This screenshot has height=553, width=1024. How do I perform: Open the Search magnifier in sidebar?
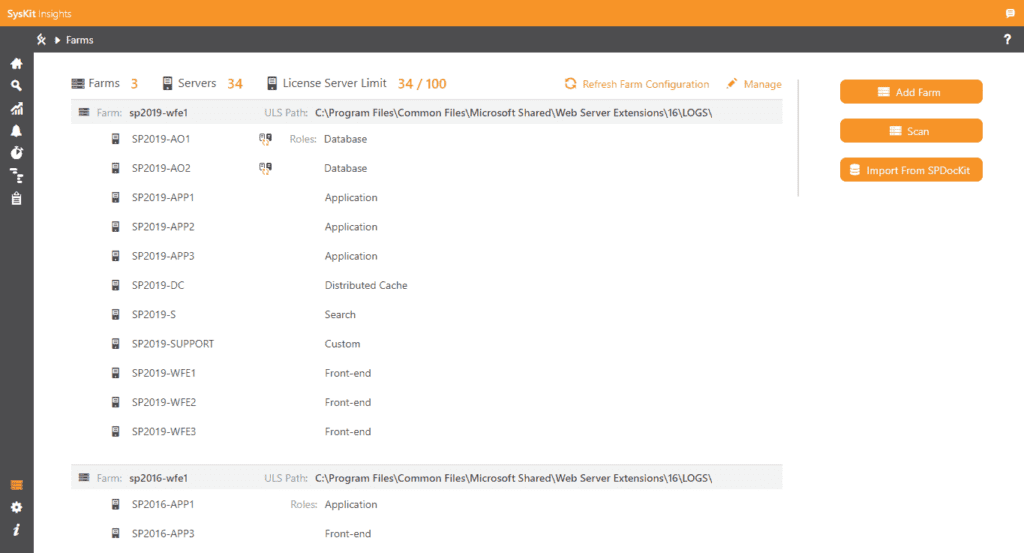coord(16,86)
